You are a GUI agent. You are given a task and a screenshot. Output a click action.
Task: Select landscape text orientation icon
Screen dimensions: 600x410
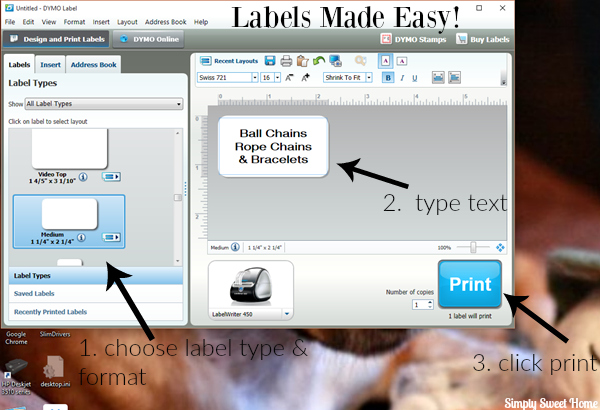401,61
